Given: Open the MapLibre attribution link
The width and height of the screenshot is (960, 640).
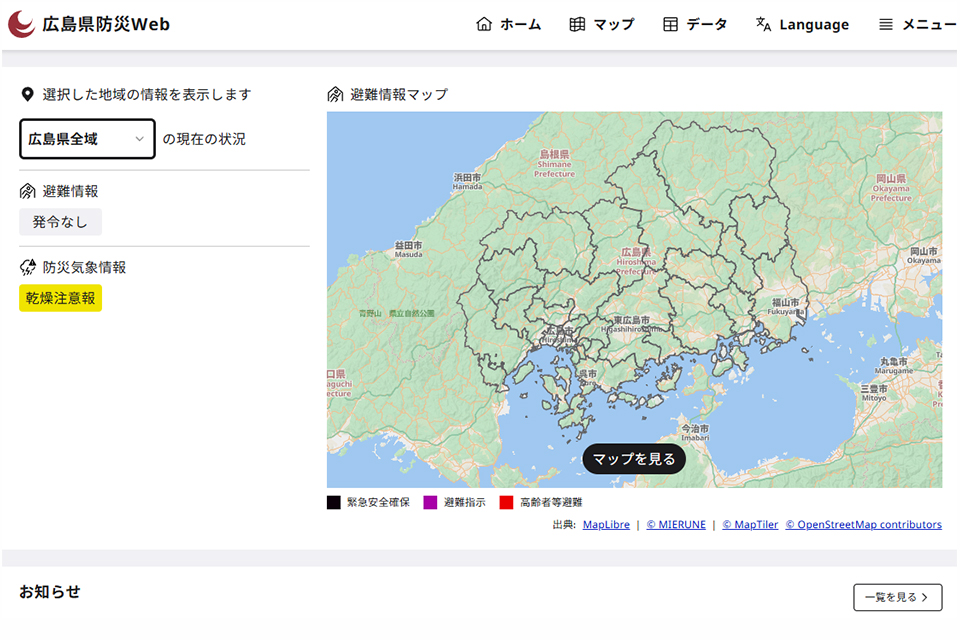Looking at the screenshot, I should point(606,524).
